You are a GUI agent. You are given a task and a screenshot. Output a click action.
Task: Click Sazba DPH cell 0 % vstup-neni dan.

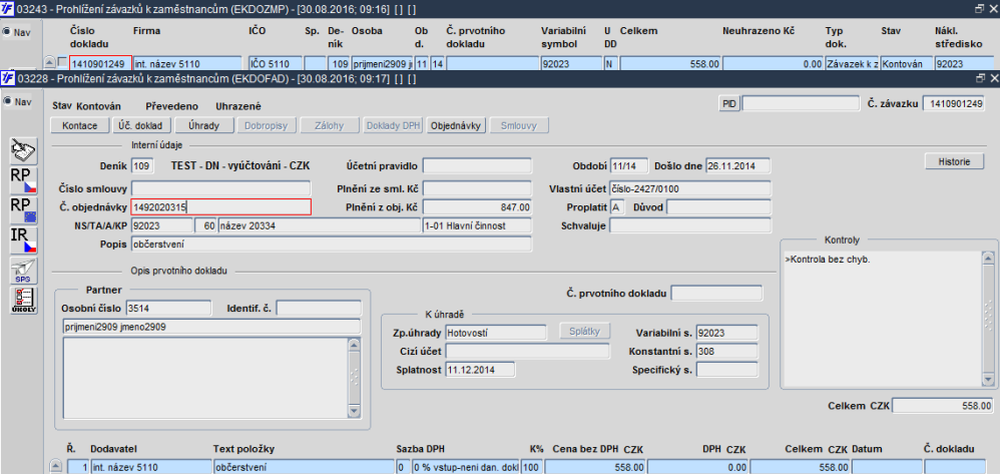click(x=465, y=467)
